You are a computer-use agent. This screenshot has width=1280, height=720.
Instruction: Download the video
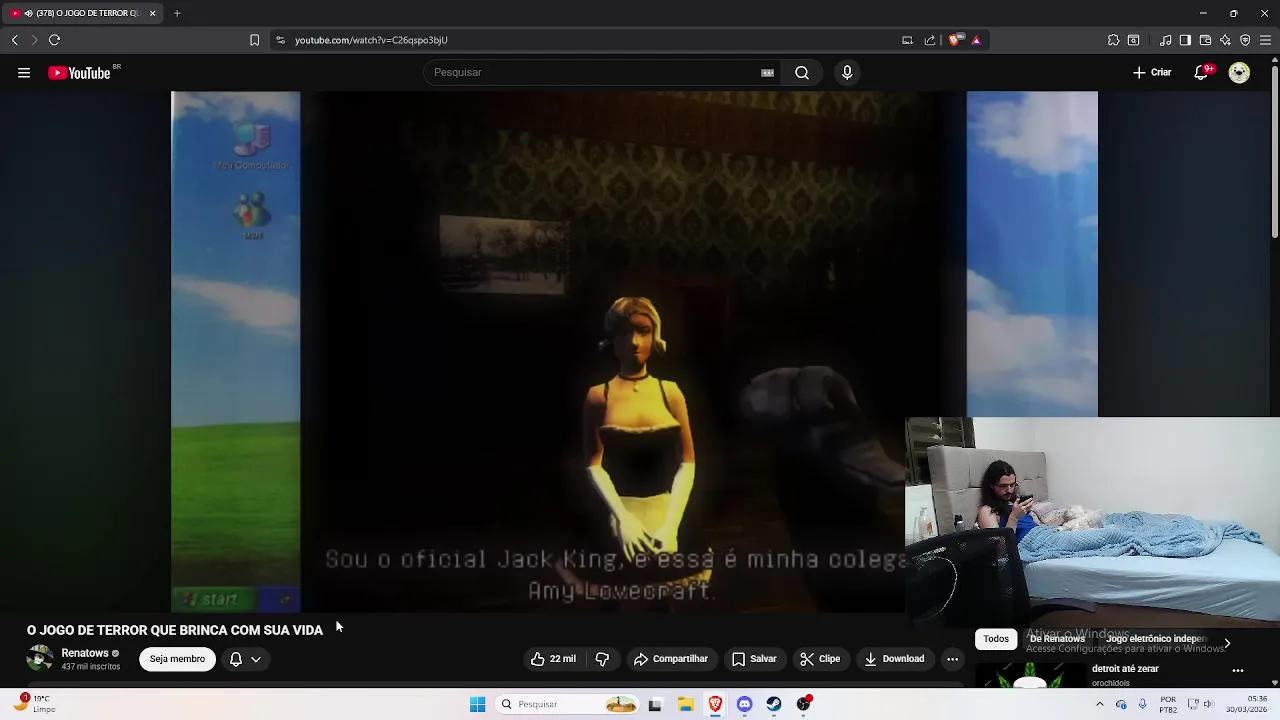[x=894, y=659]
